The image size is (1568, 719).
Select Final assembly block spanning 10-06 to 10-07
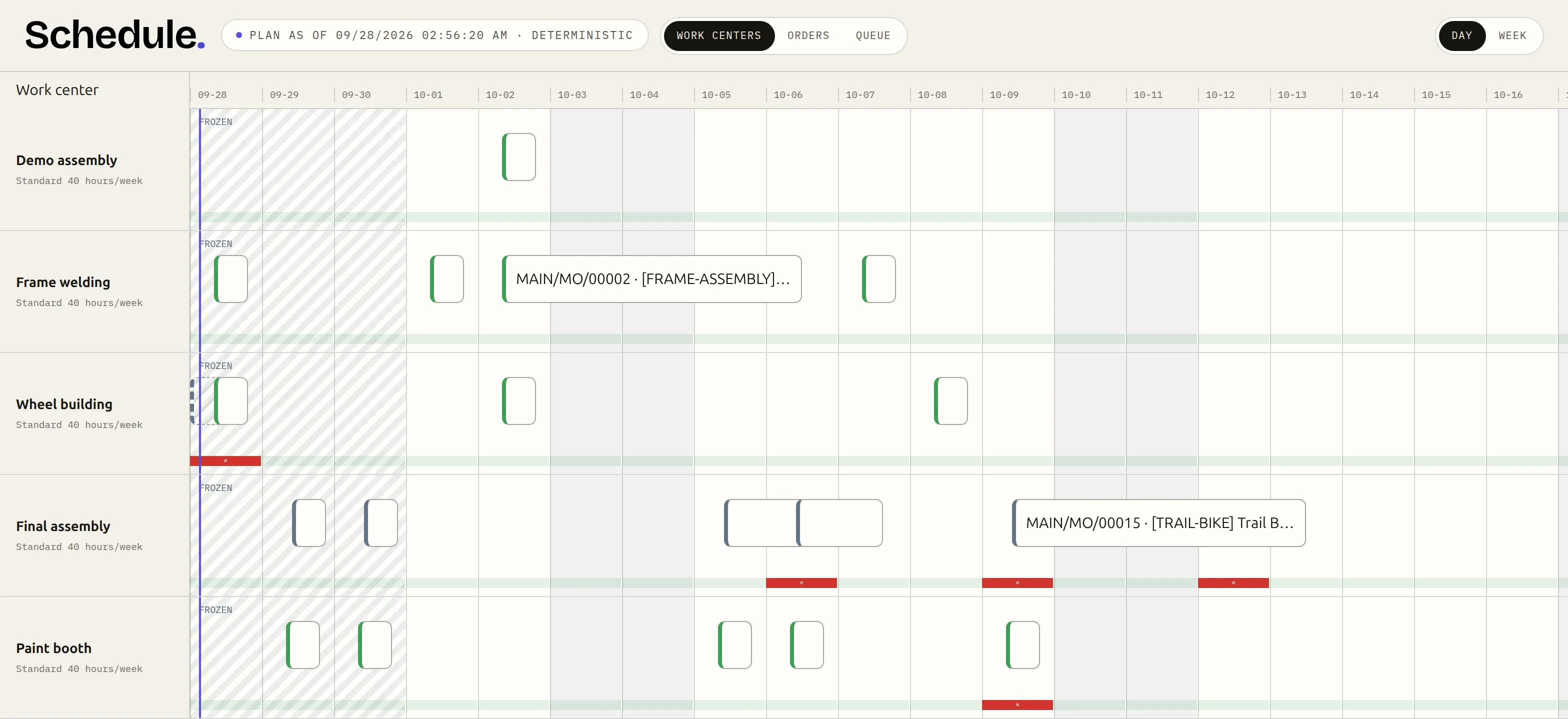tap(840, 523)
